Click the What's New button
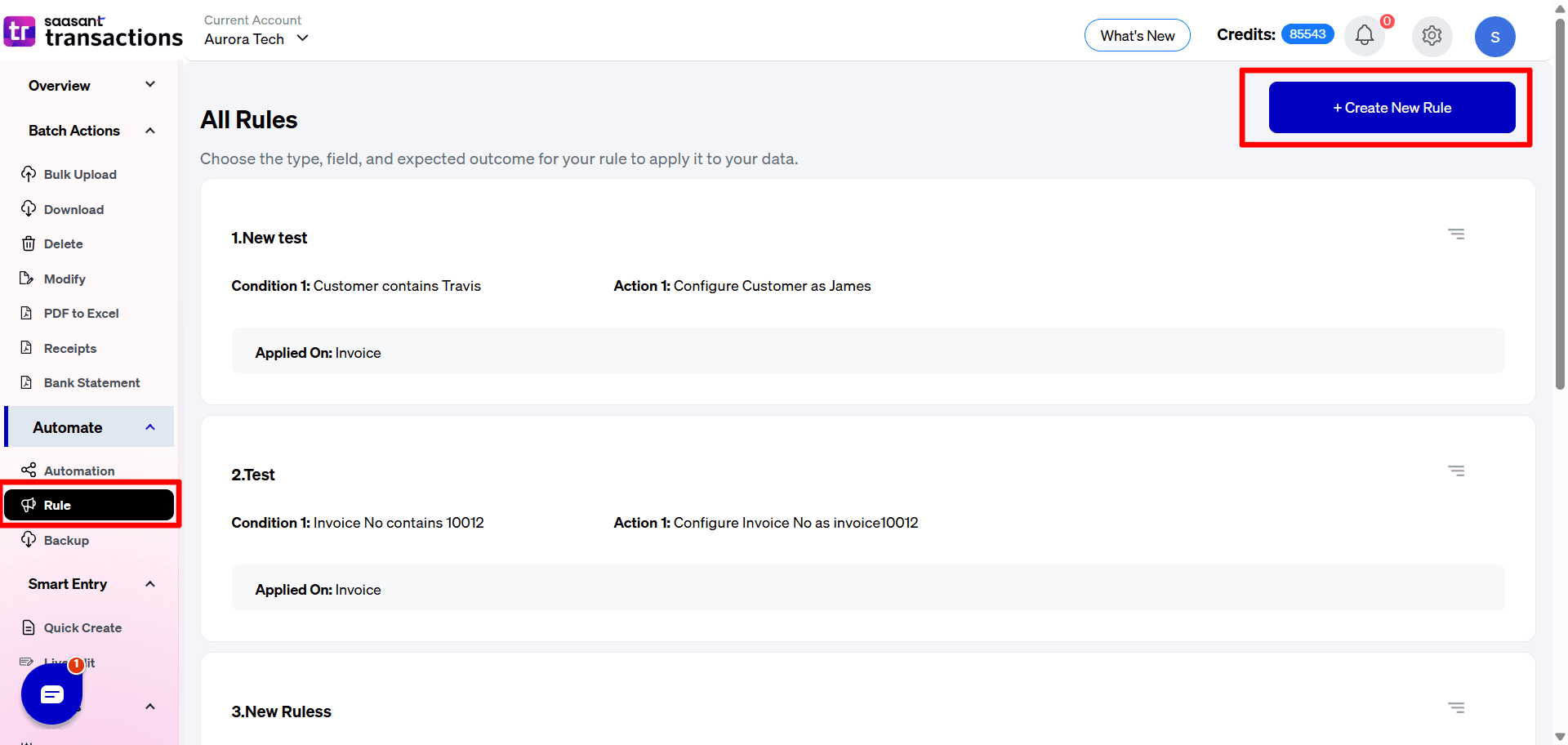1568x745 pixels. 1137,35
